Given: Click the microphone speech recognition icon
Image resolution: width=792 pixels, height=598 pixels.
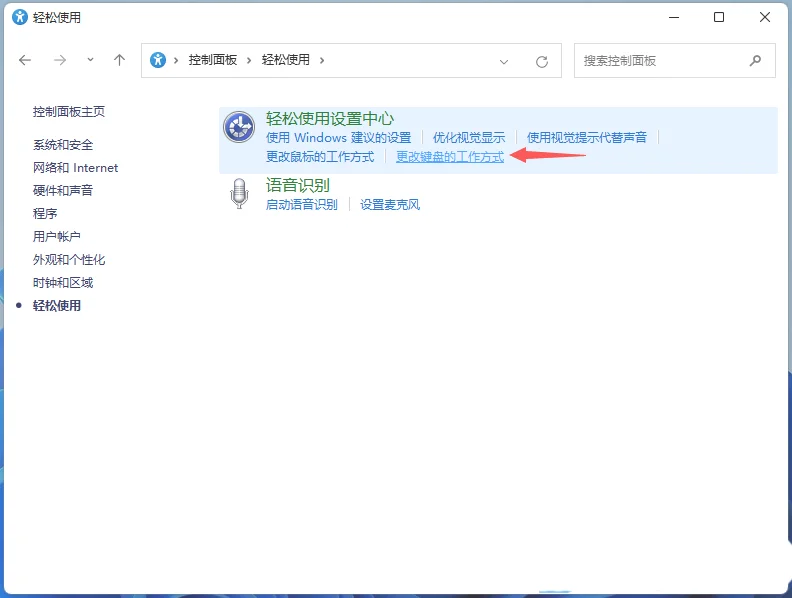Looking at the screenshot, I should point(239,193).
